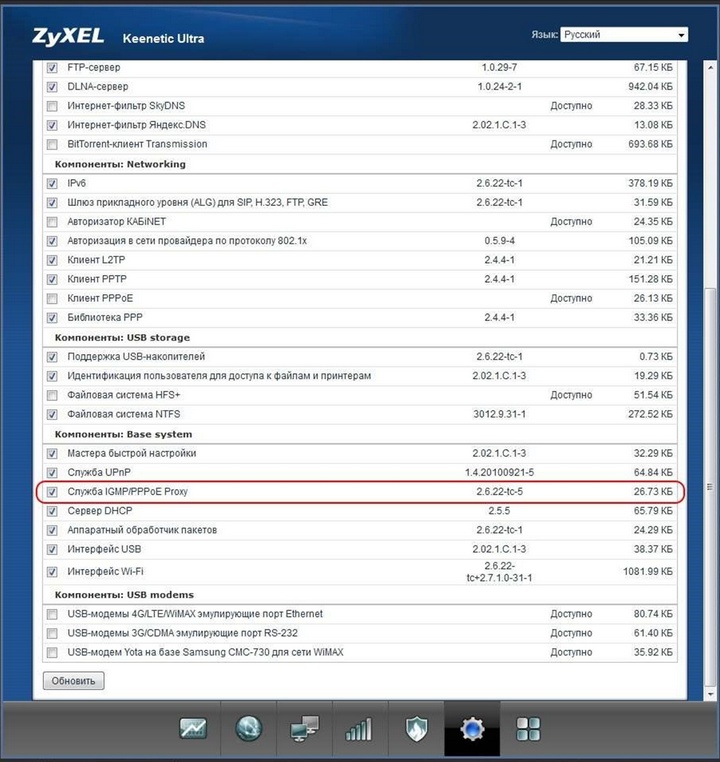
Task: Open the system monitor graph icon
Action: click(x=193, y=729)
